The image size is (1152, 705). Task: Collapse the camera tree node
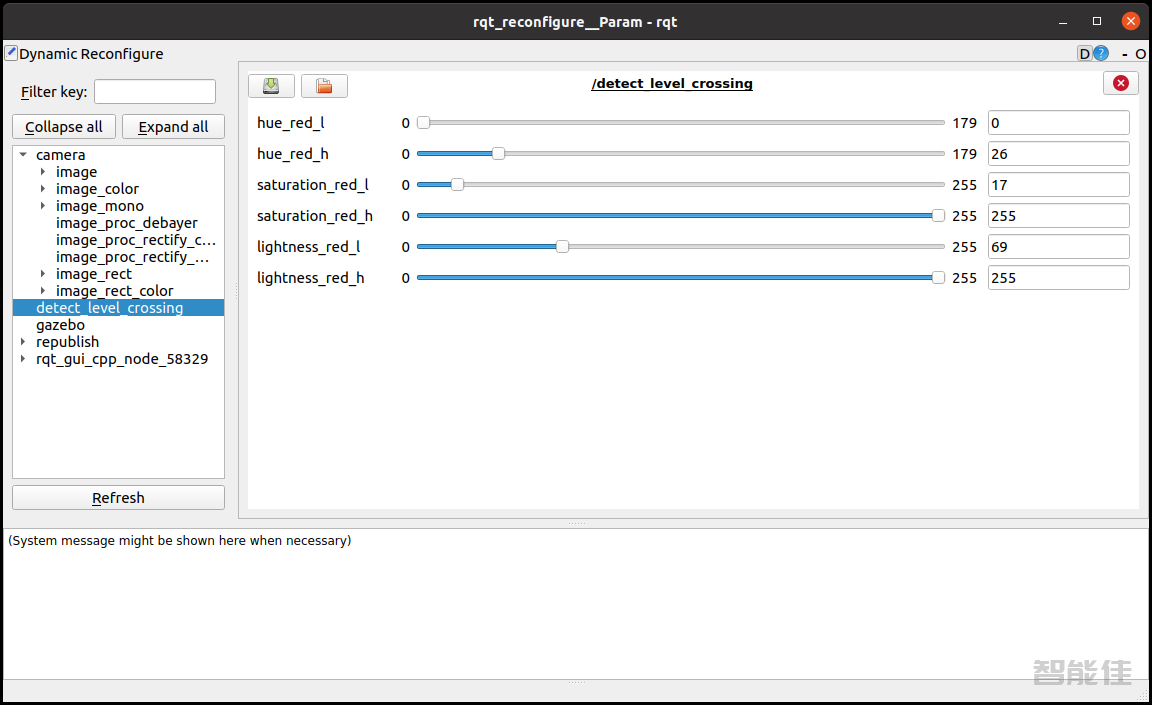pos(23,155)
